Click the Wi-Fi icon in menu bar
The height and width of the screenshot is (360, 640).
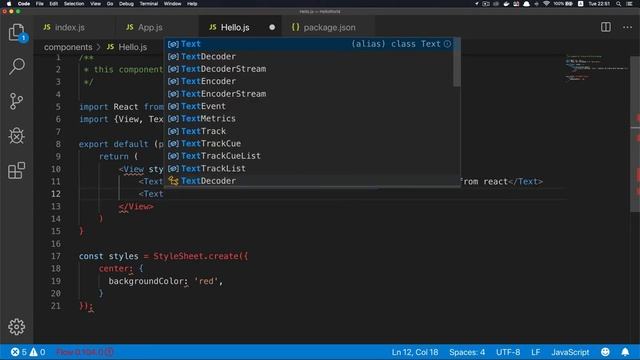(546, 4)
